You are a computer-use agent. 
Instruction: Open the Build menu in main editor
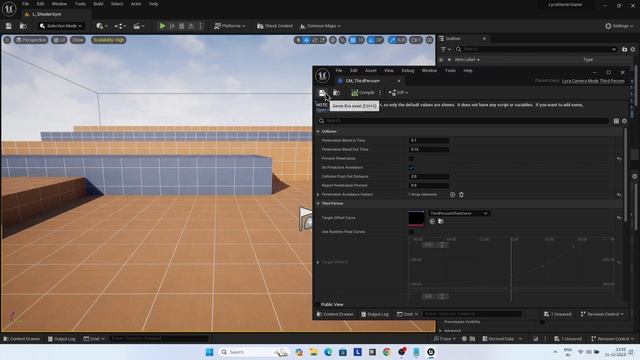(x=98, y=4)
